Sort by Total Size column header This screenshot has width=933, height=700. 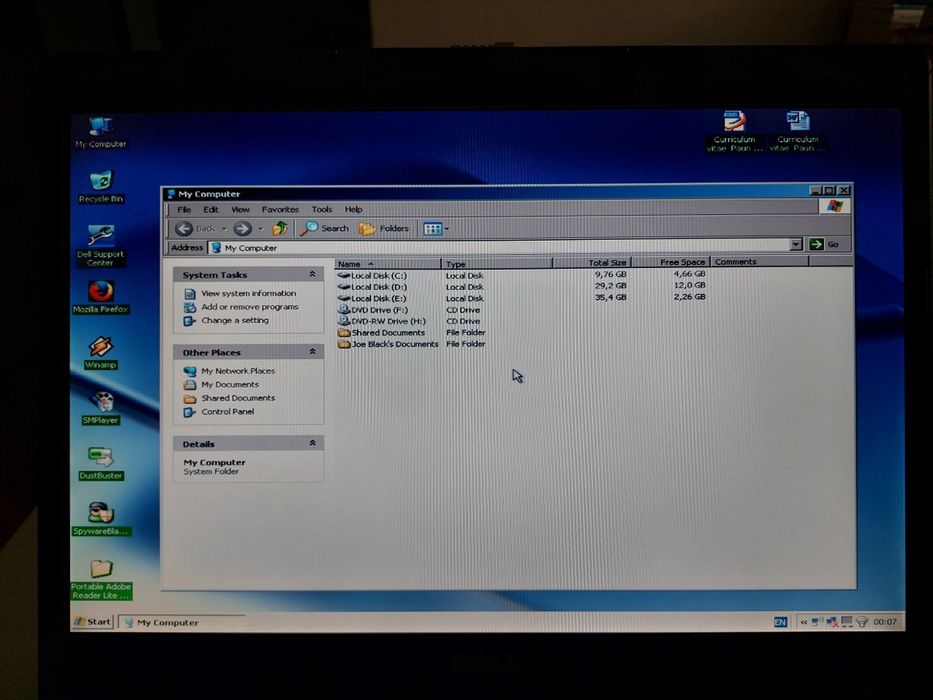pyautogui.click(x=591, y=262)
